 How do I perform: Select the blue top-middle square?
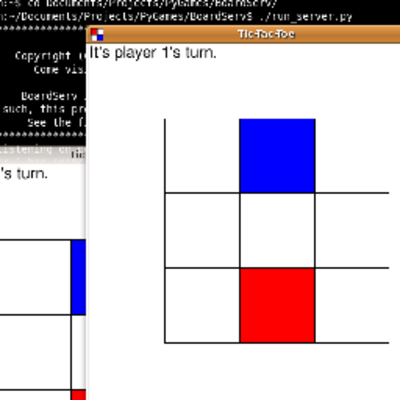[277, 156]
